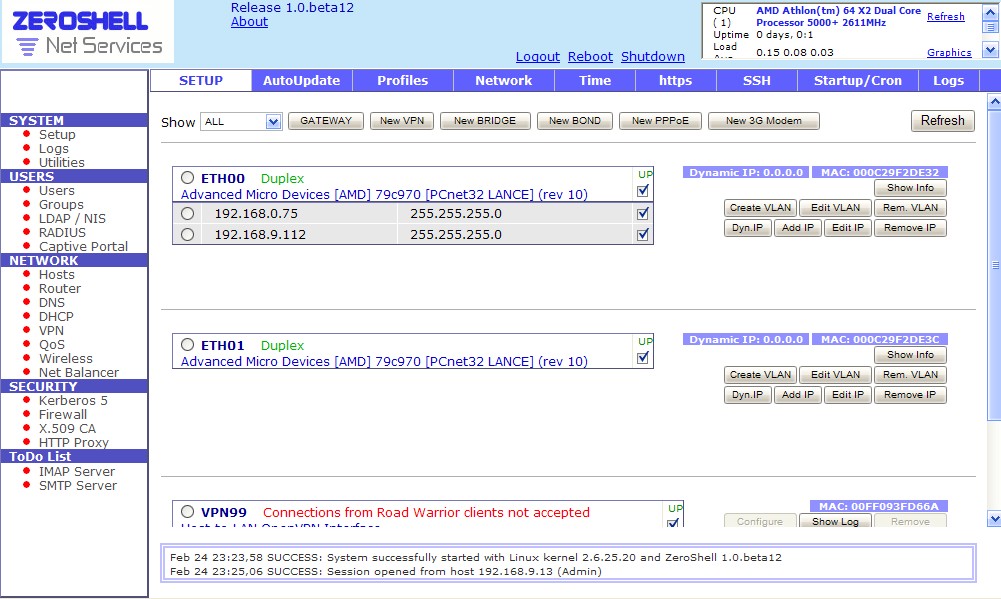Open Utilities in the SYSTEM menu
The height and width of the screenshot is (599, 1001).
[x=61, y=163]
